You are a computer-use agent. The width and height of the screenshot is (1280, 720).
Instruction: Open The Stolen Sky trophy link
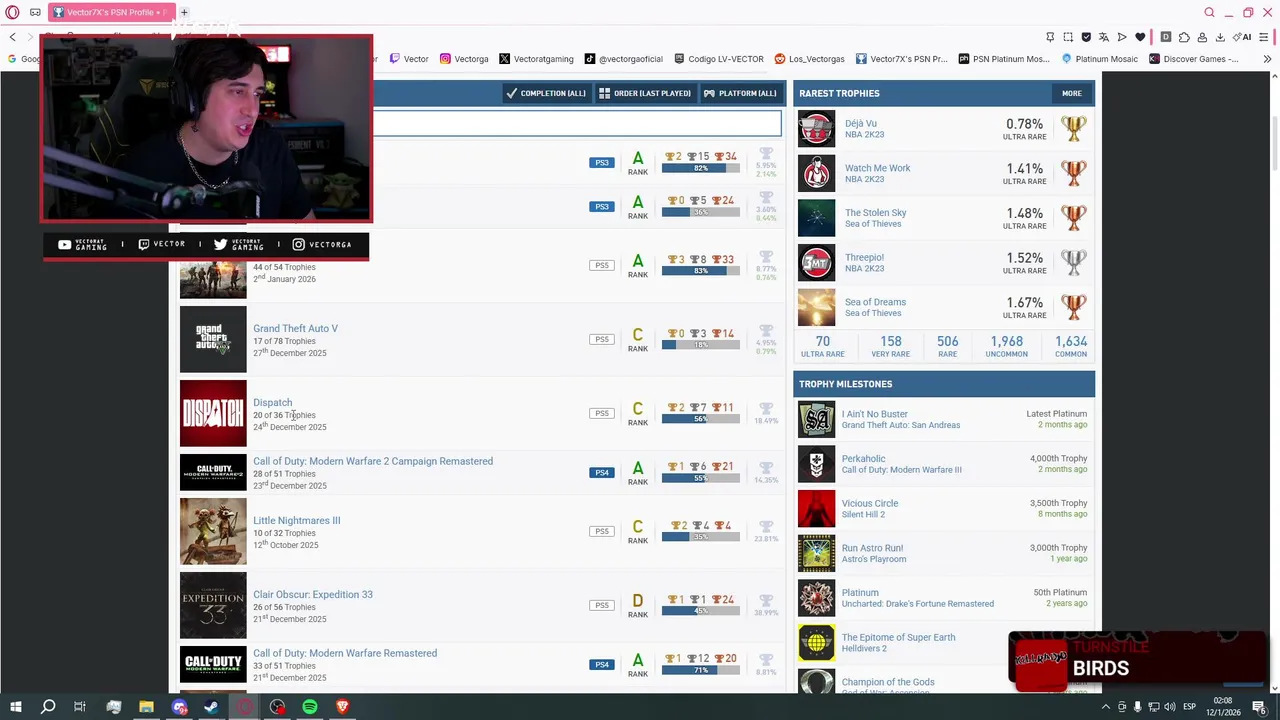point(876,212)
